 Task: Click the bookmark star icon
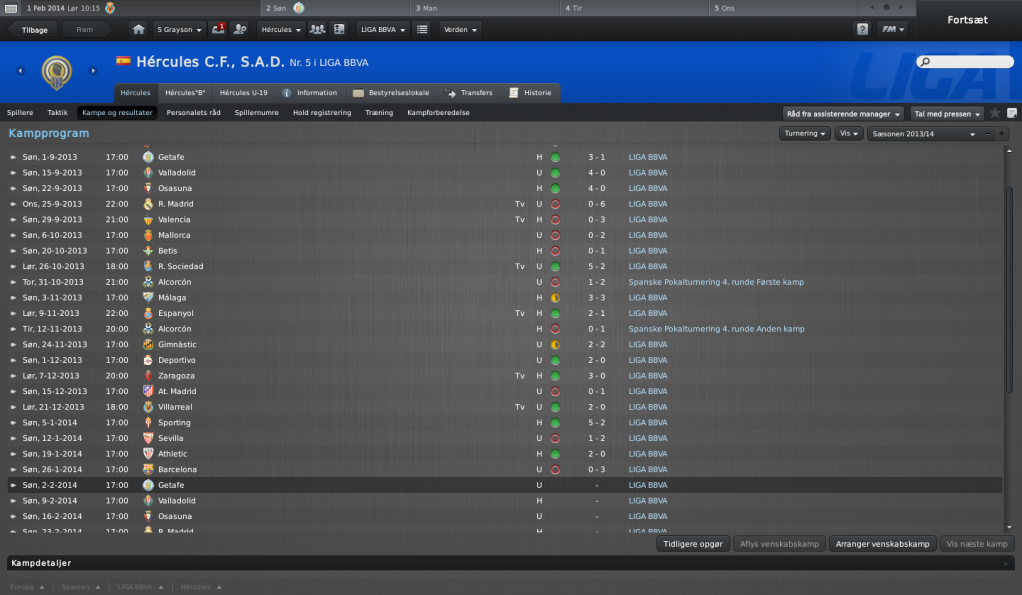point(995,113)
